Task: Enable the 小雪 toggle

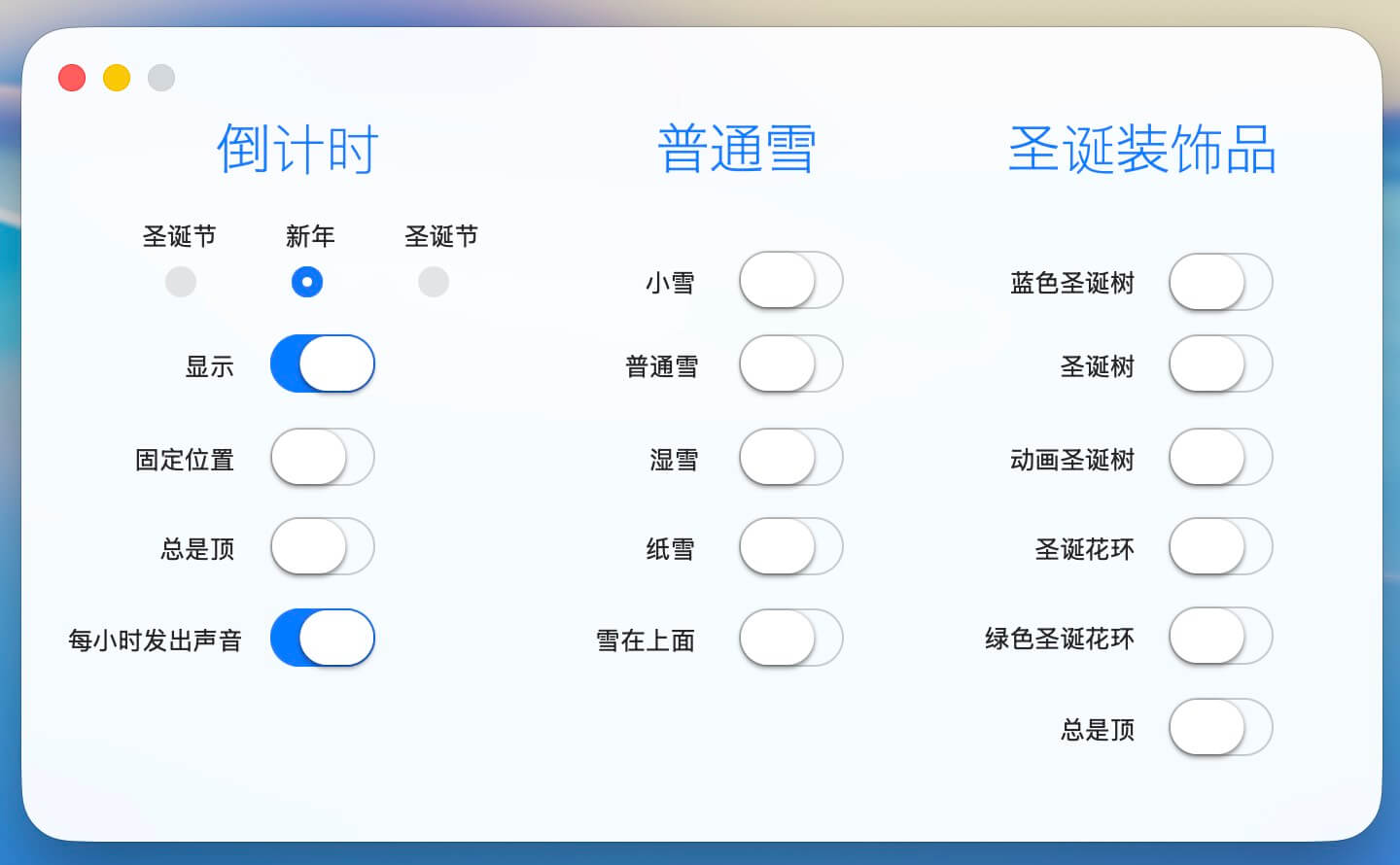Action: [x=790, y=281]
